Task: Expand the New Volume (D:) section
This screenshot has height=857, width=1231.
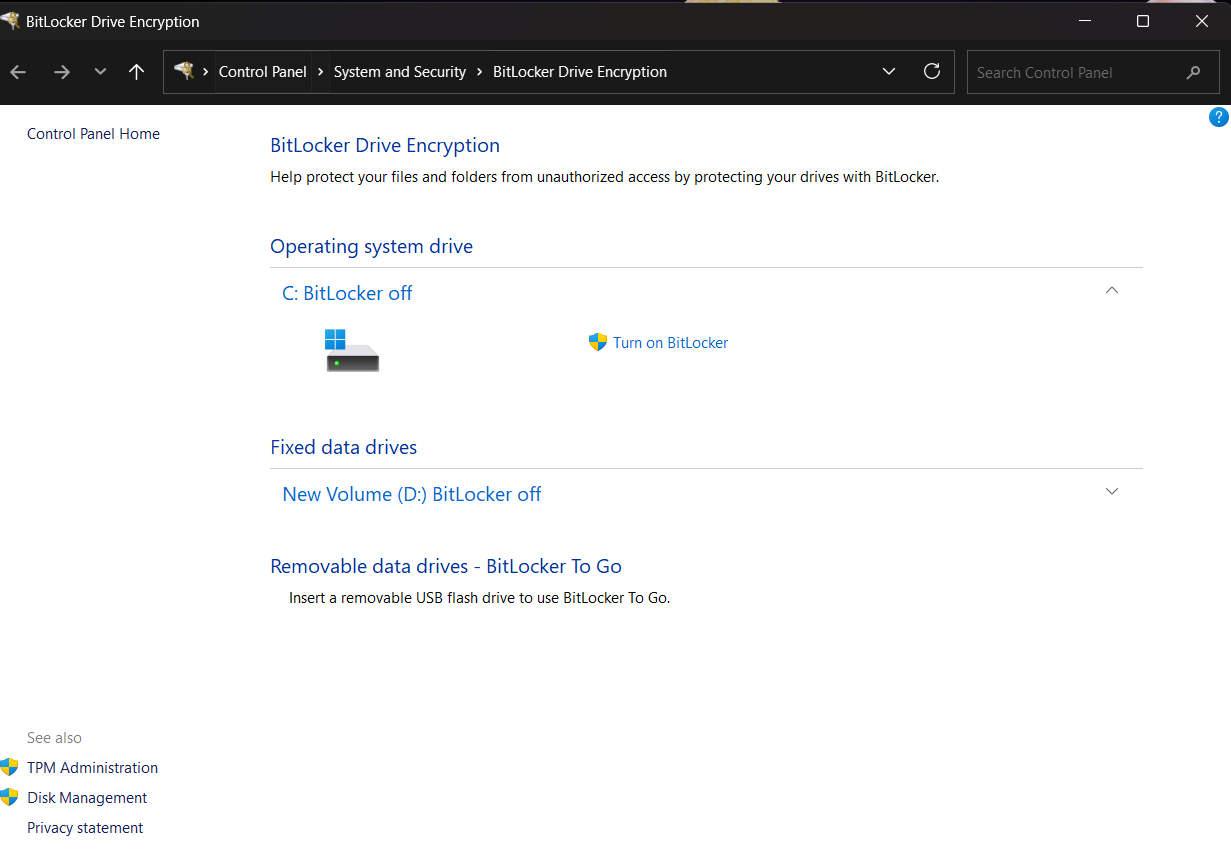Action: [1111, 491]
